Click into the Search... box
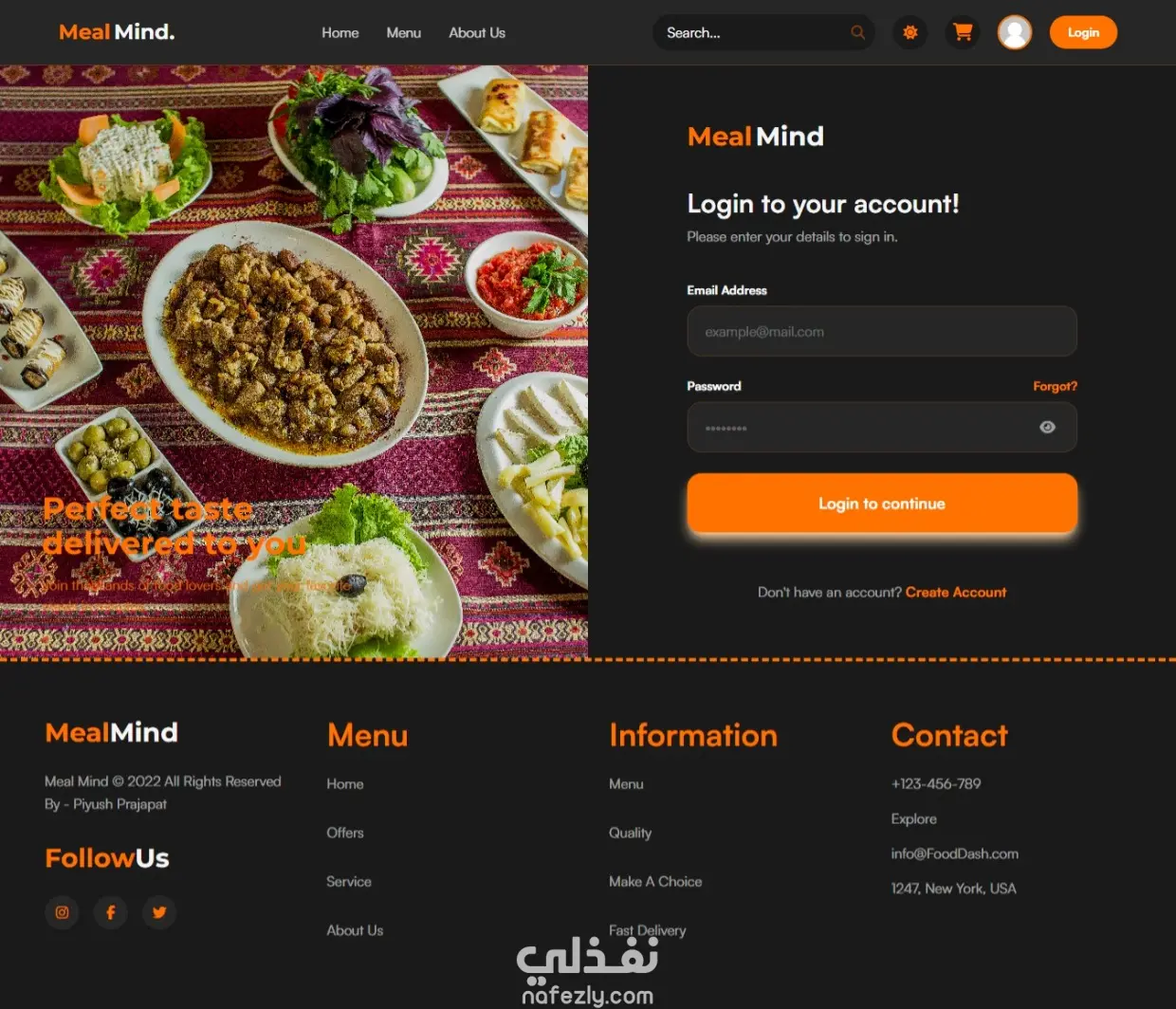 754,32
